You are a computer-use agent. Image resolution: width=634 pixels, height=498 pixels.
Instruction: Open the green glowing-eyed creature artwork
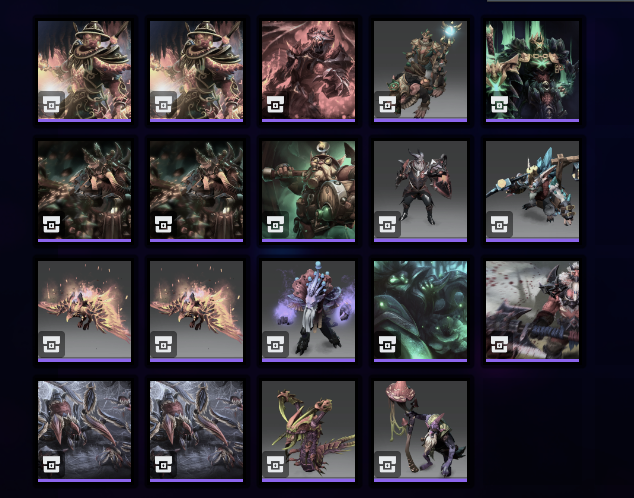[421, 311]
